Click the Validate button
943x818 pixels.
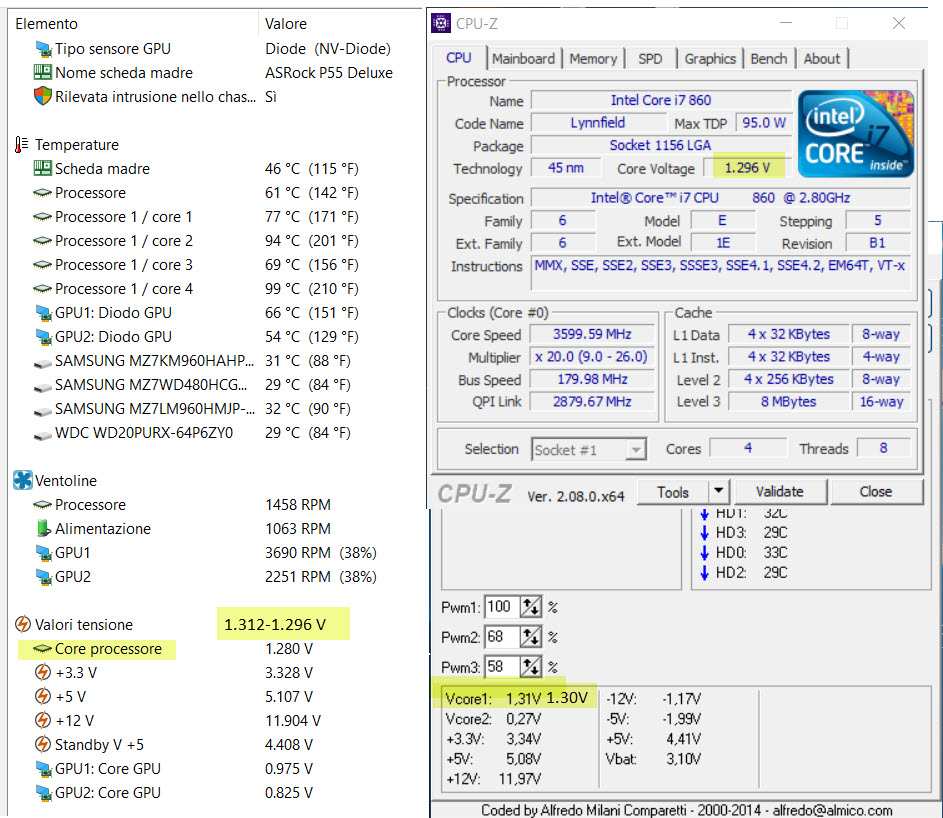[x=780, y=492]
